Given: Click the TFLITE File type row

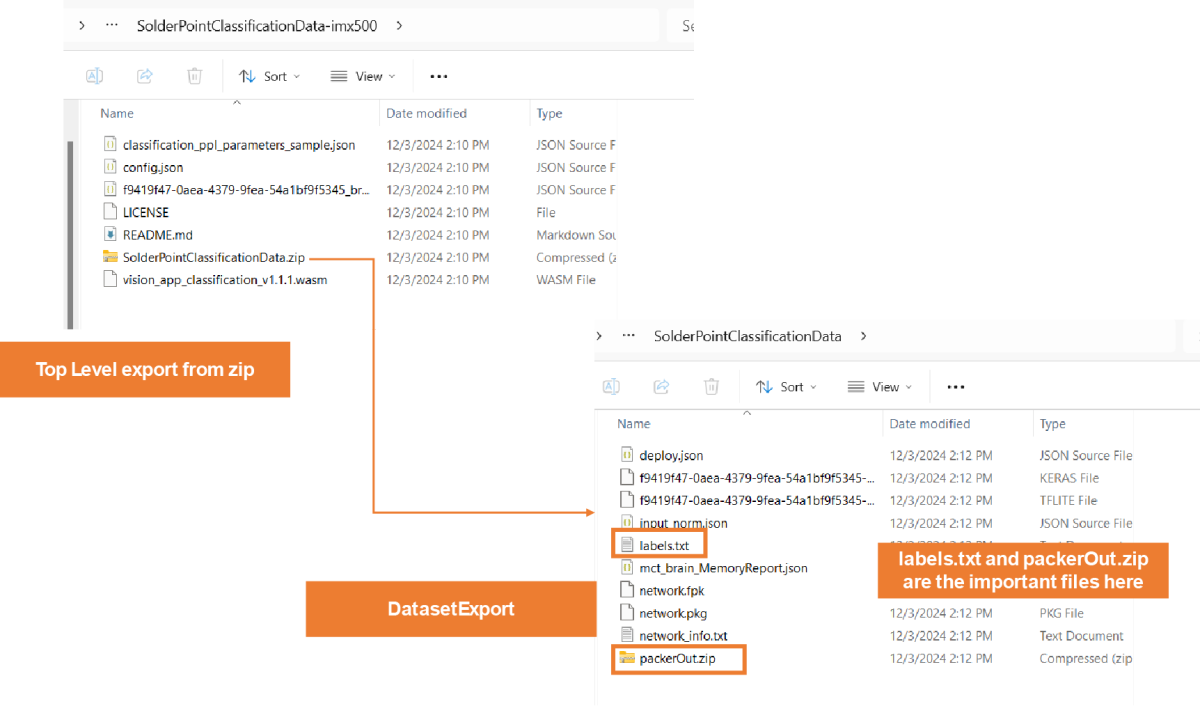Looking at the screenshot, I should (x=1068, y=500).
